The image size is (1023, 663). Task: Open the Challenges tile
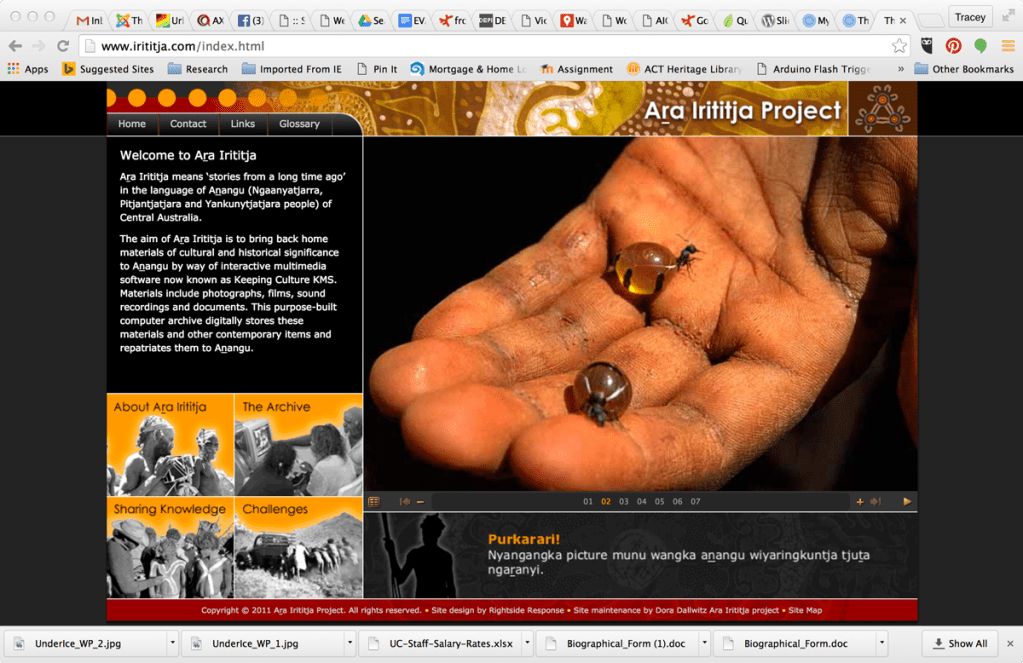click(299, 547)
